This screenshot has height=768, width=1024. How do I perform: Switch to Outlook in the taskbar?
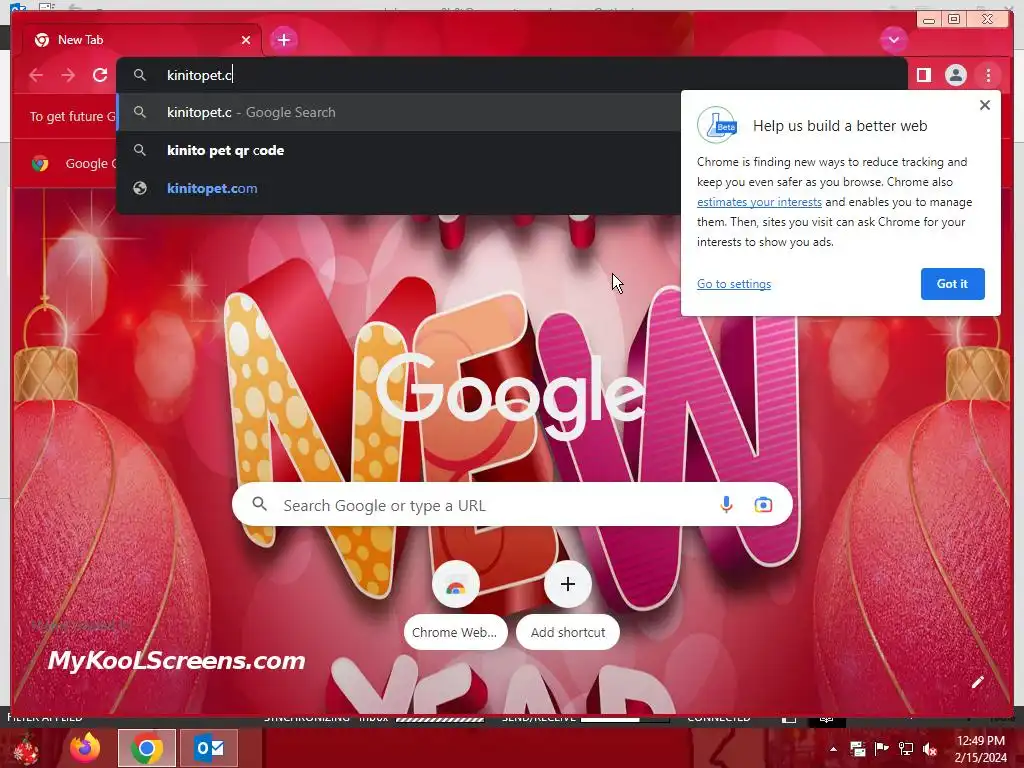tap(209, 748)
